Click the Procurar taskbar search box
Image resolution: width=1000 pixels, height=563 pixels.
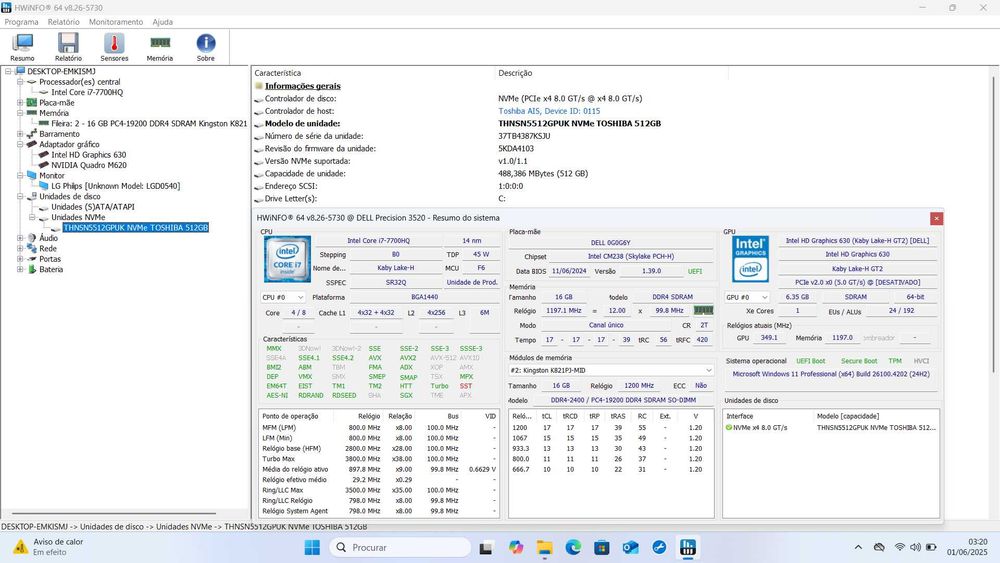[x=401, y=547]
